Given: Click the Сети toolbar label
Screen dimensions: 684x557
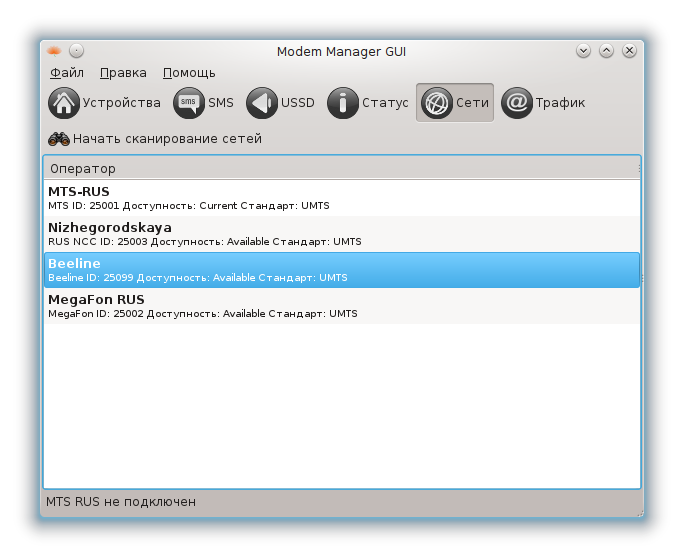Looking at the screenshot, I should [472, 103].
